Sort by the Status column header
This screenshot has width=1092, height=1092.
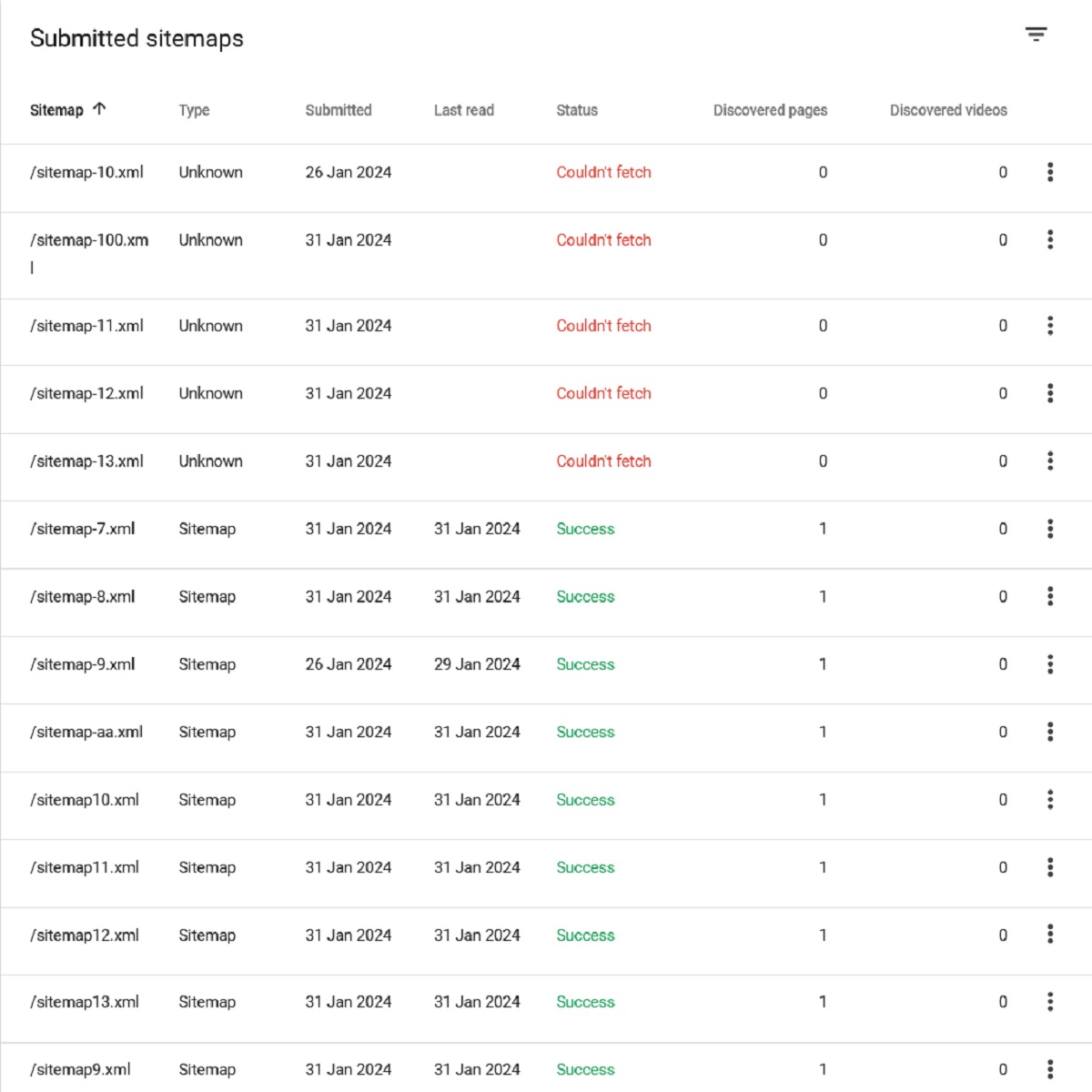[x=577, y=110]
